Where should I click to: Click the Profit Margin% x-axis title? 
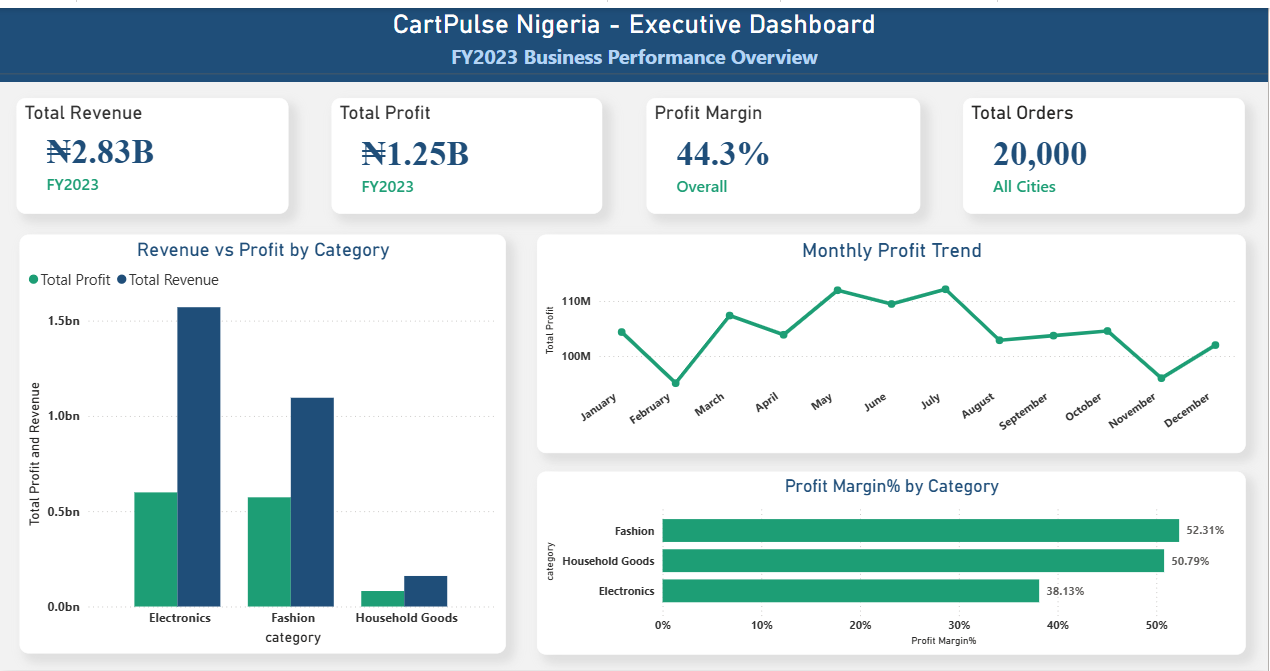(944, 640)
